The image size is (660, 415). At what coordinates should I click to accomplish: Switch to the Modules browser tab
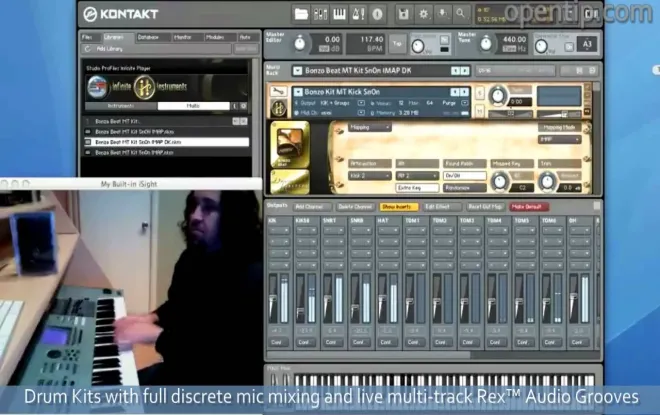tap(219, 37)
